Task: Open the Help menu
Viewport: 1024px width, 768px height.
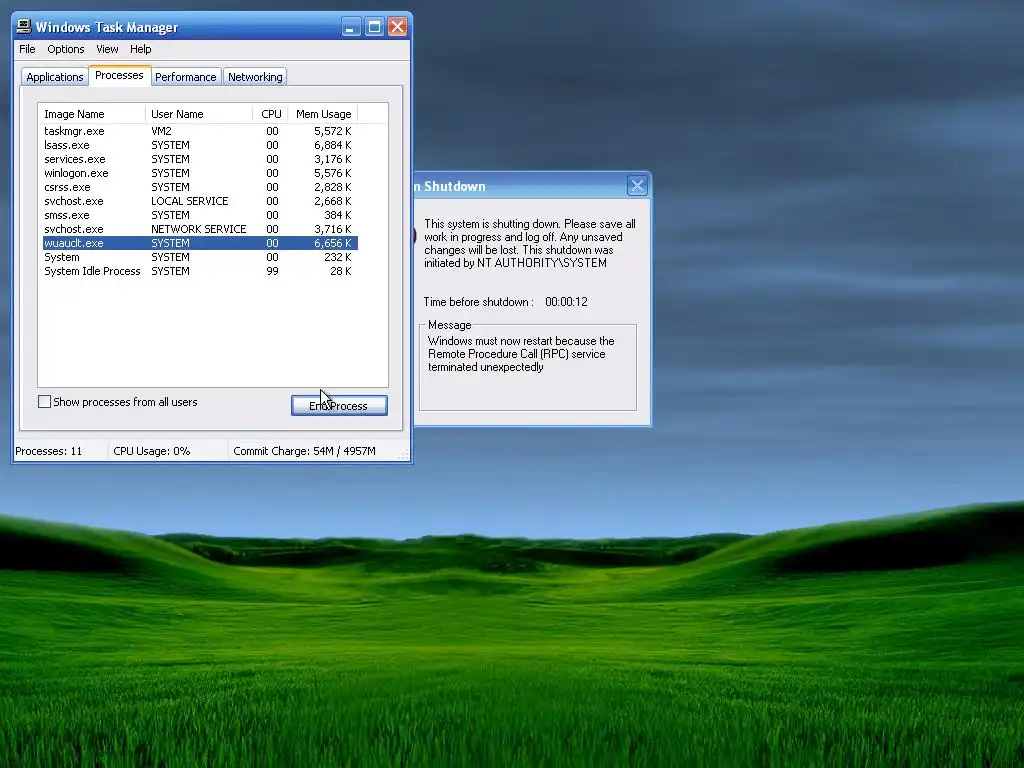Action: [x=140, y=49]
